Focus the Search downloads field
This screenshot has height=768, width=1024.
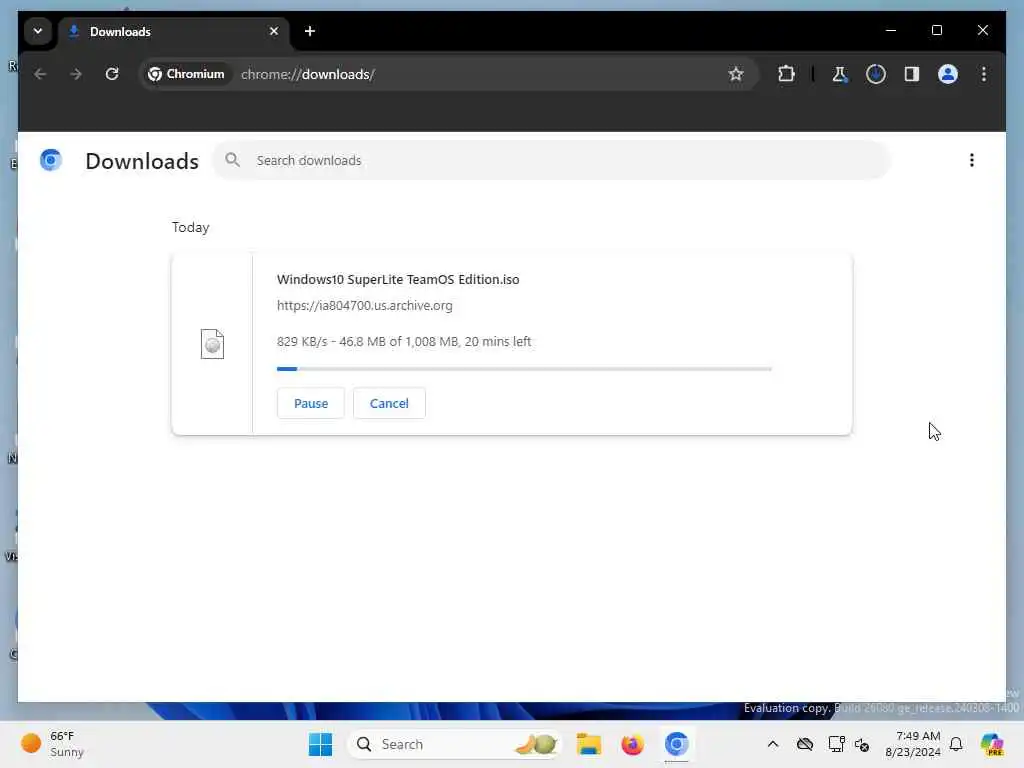[552, 160]
